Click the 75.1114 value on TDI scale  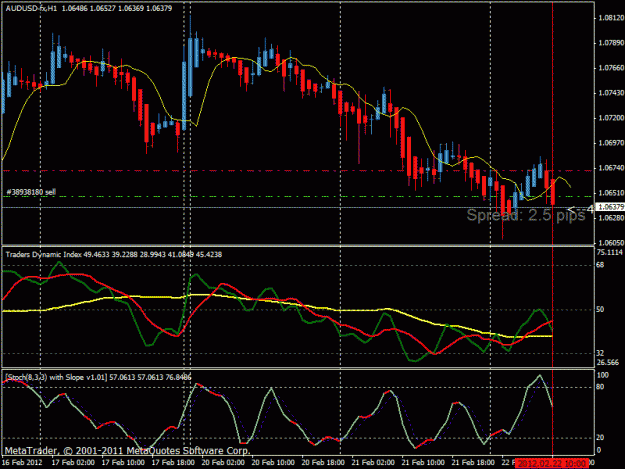pyautogui.click(x=609, y=253)
